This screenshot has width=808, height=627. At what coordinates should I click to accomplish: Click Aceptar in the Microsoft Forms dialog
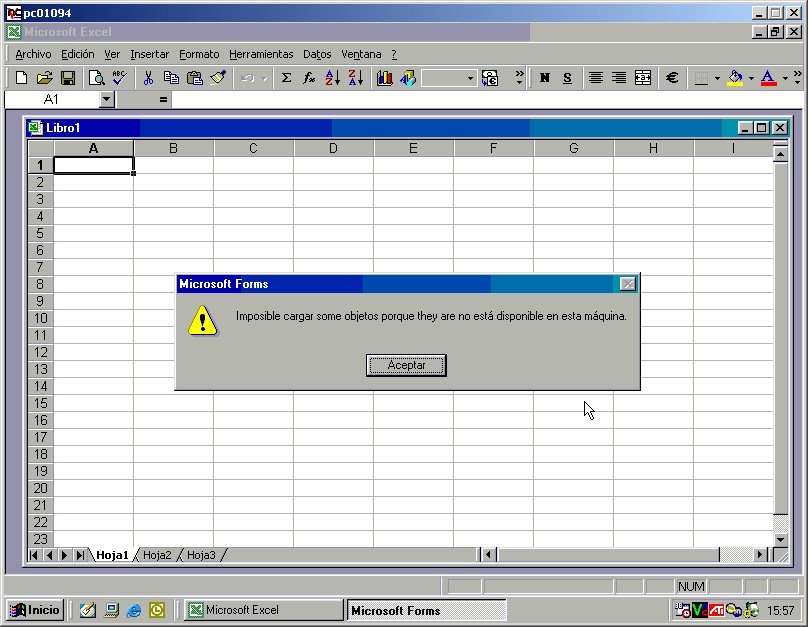[x=406, y=365]
